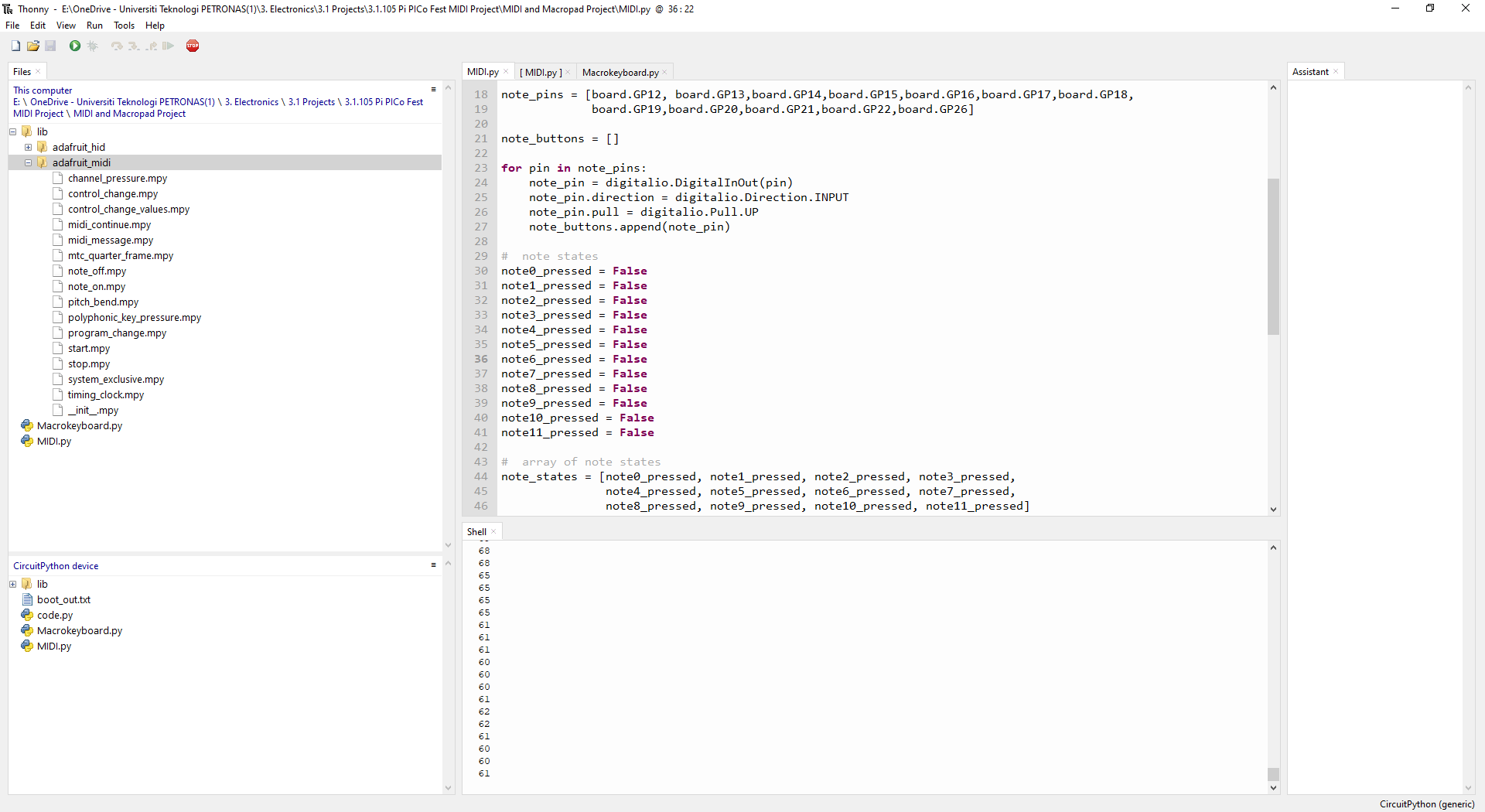The image size is (1485, 812).
Task: Click the Shell scrollbar down arrow
Action: tap(1273, 788)
